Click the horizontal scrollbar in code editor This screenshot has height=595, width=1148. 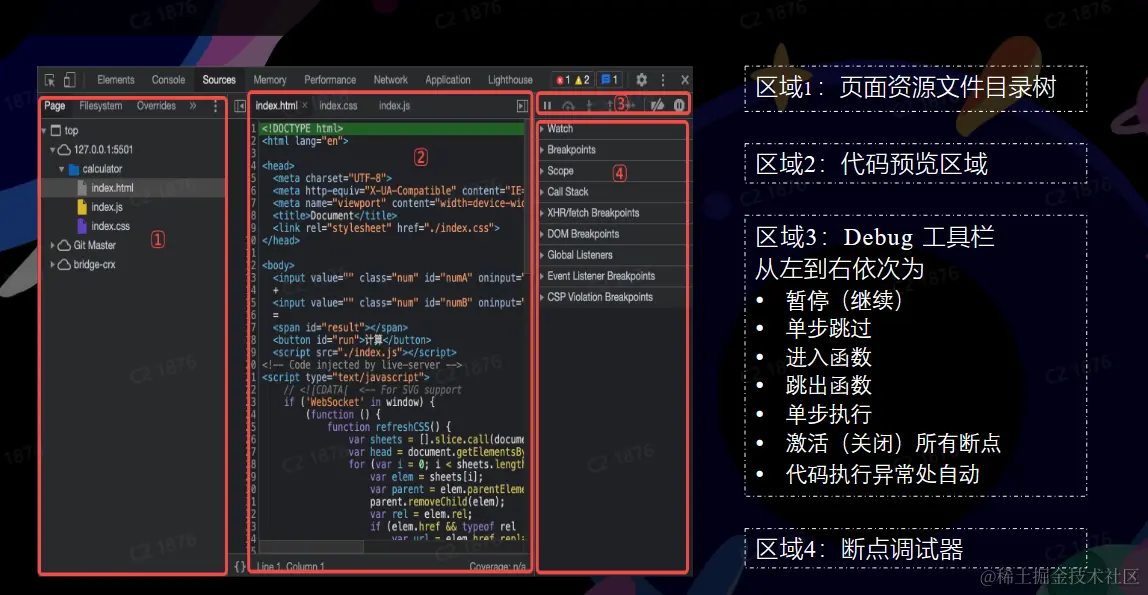[310, 547]
